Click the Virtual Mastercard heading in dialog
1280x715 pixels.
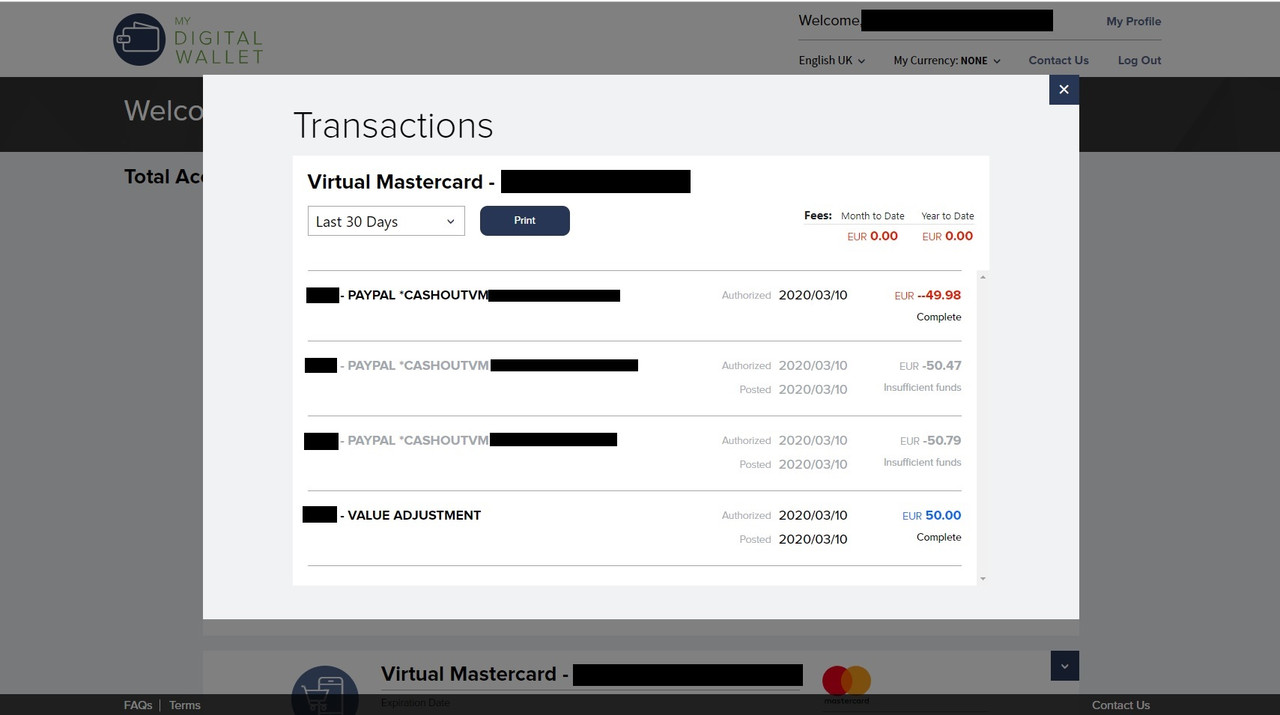coord(401,182)
